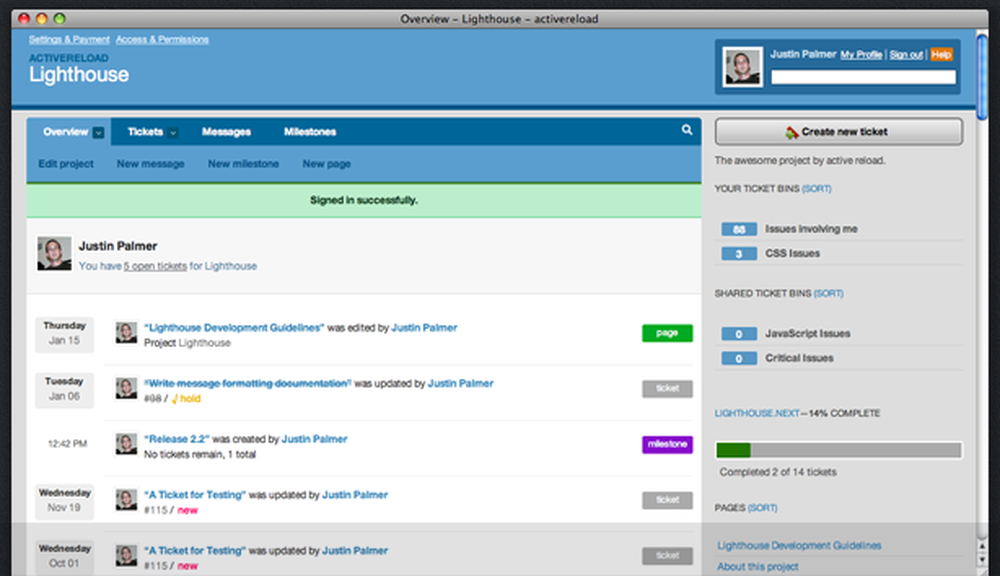The image size is (1000, 576).
Task: Click ticket badge in the Nov 19 row
Action: pyautogui.click(x=667, y=500)
